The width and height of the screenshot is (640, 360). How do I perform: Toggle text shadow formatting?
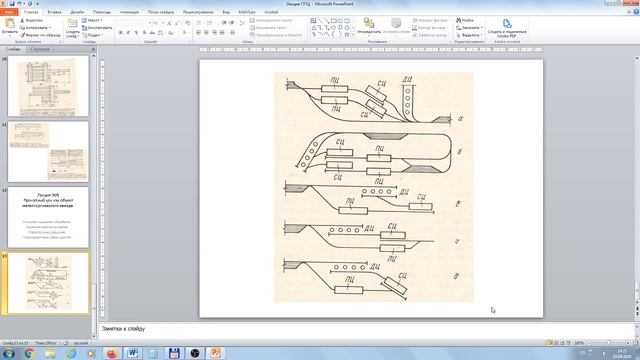tap(144, 33)
